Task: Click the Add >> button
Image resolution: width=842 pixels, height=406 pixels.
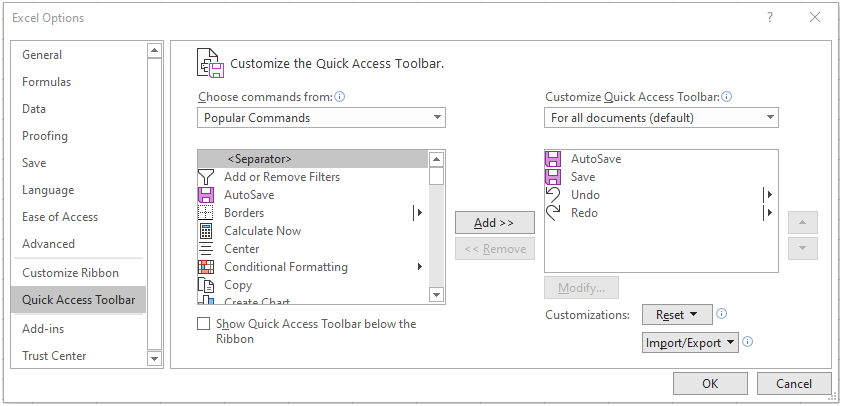Action: pos(495,223)
